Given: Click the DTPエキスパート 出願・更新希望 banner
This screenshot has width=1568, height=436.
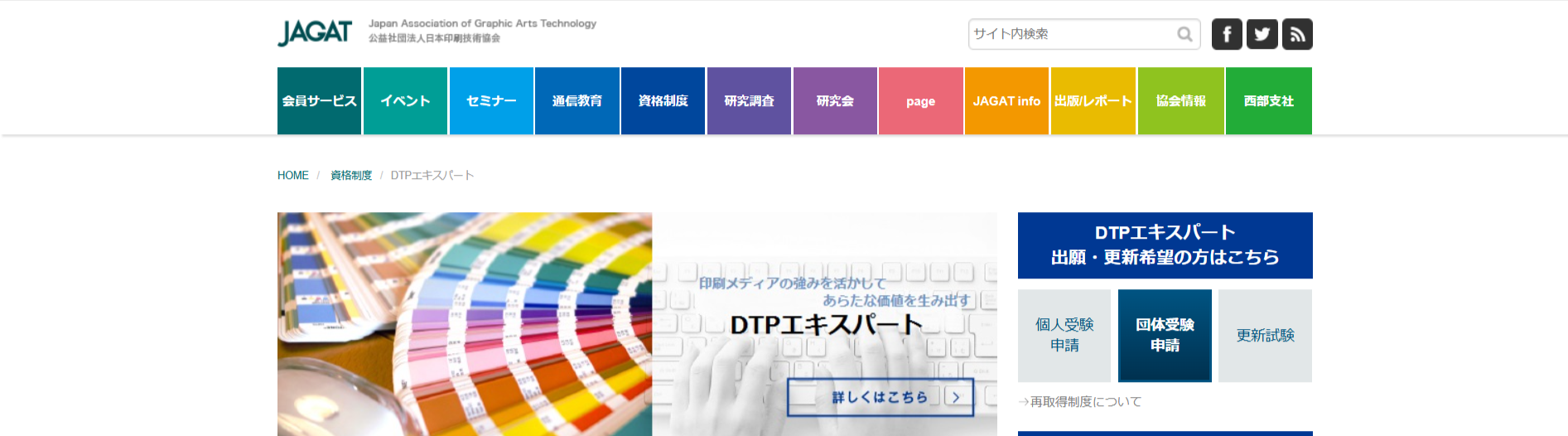Looking at the screenshot, I should [1165, 245].
